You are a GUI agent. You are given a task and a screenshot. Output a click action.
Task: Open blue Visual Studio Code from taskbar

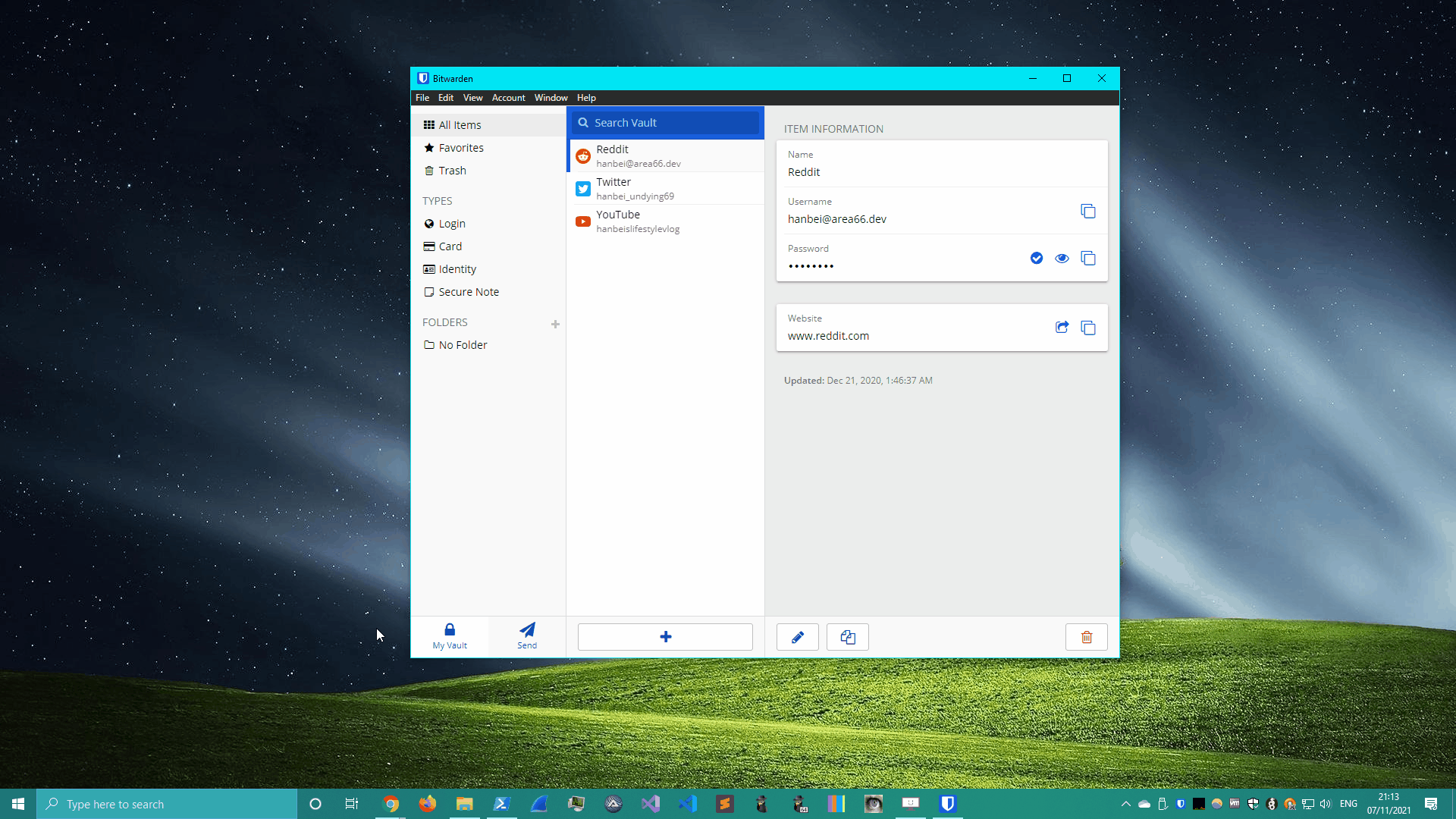pyautogui.click(x=688, y=804)
